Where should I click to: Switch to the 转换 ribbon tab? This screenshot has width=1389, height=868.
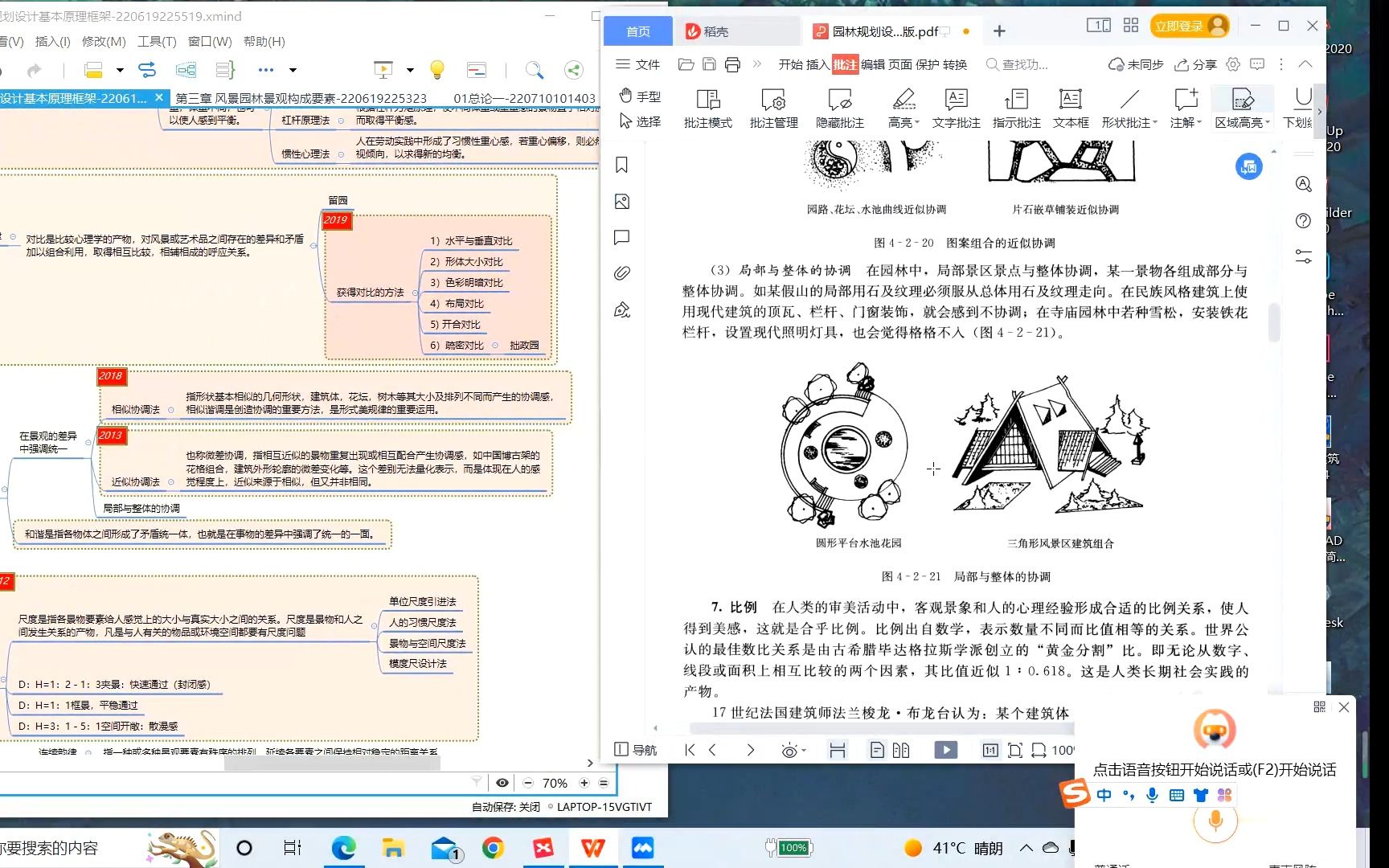point(955,64)
